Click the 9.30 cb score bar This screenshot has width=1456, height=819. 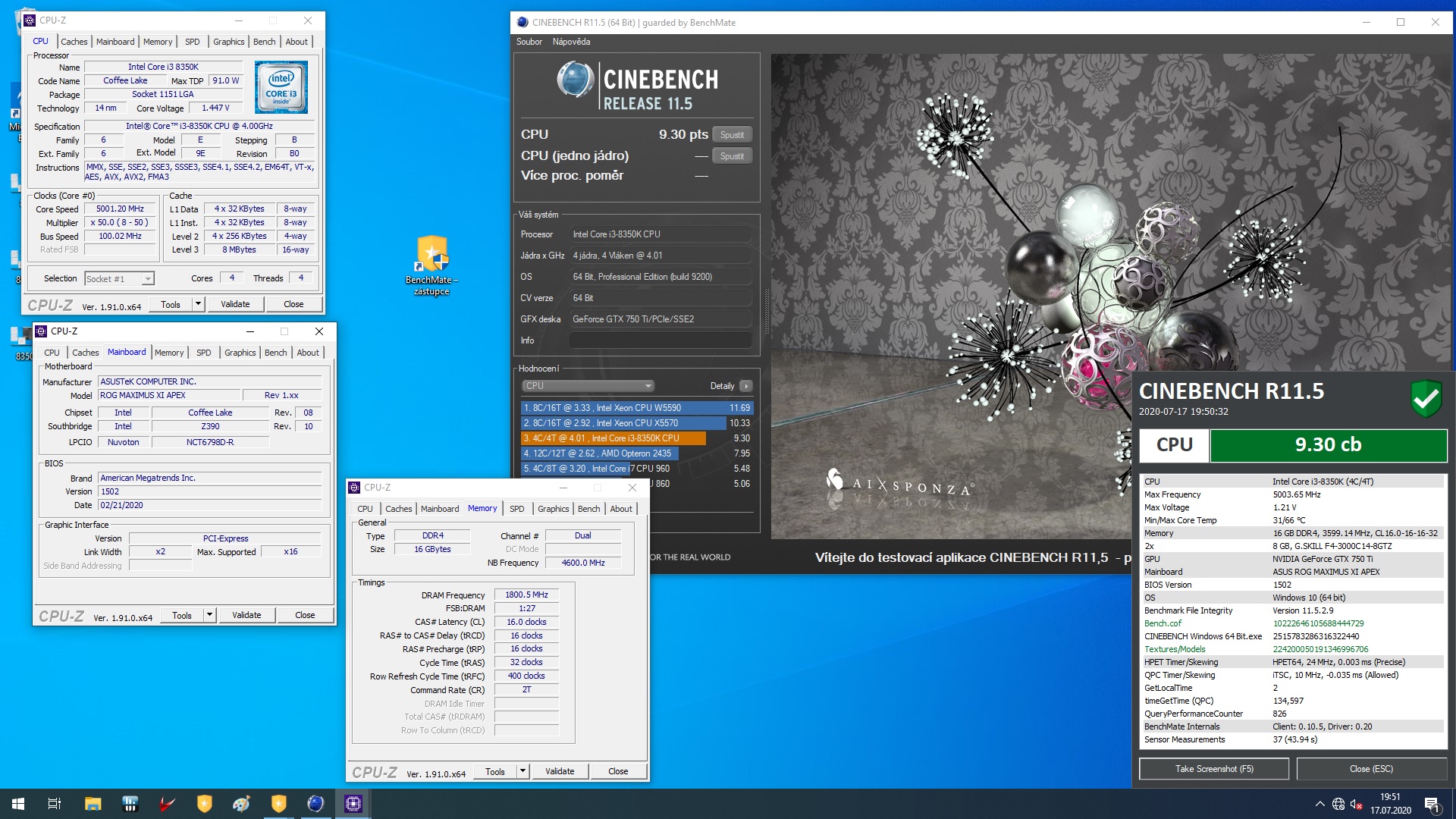point(1328,445)
